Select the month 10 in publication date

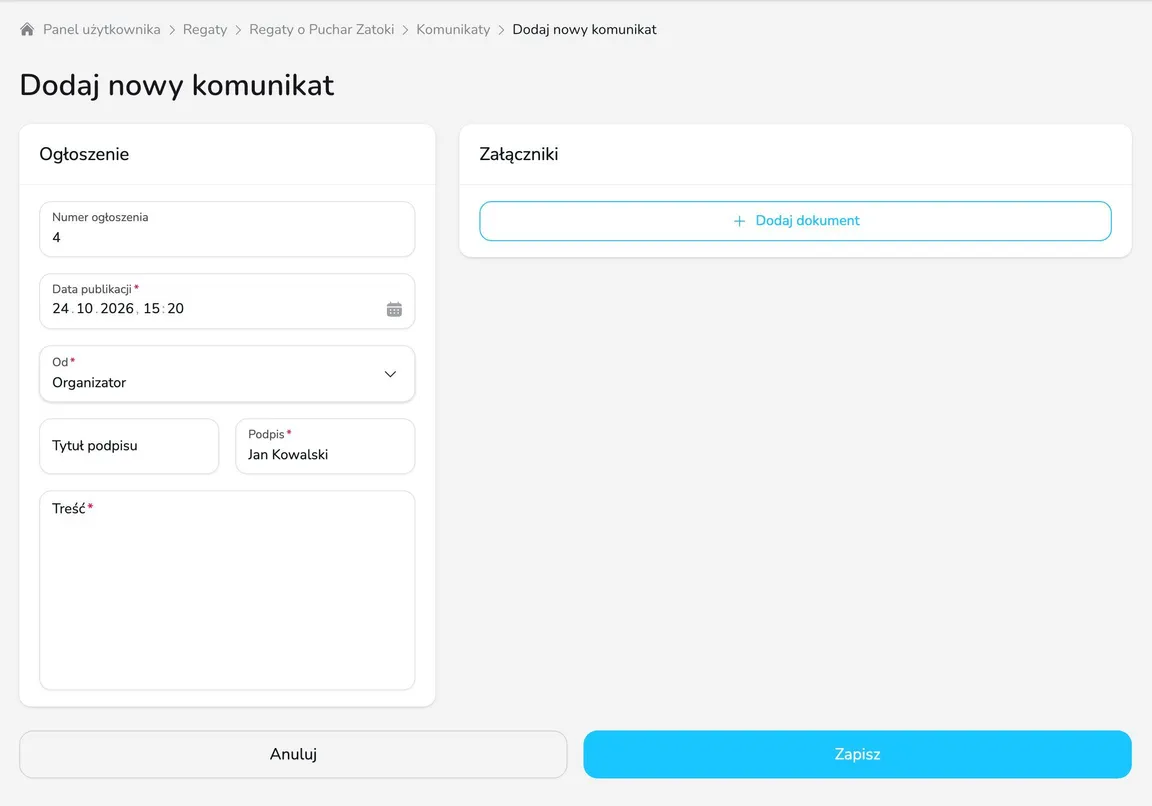point(84,309)
